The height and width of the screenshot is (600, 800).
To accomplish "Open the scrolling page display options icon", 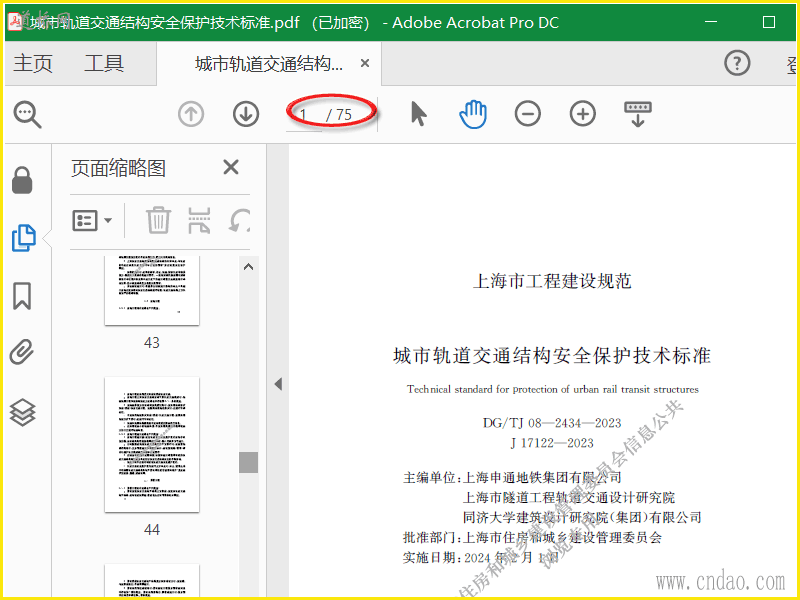I will pyautogui.click(x=638, y=114).
